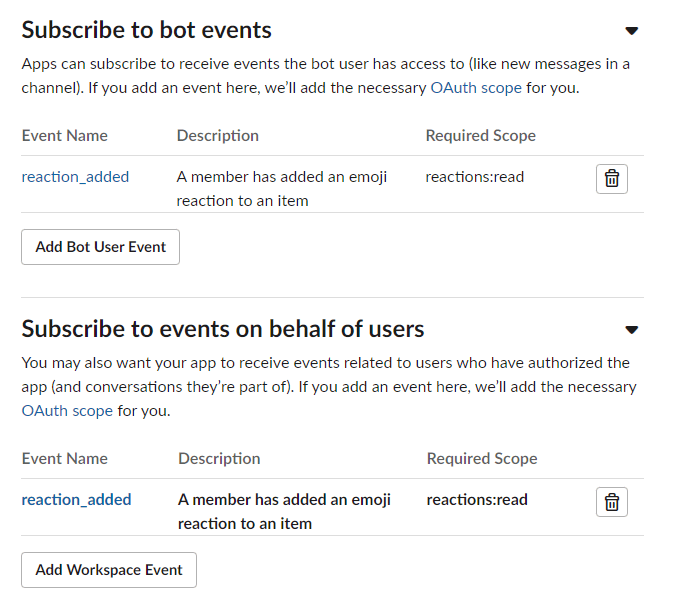675x604 pixels.
Task: Open reaction_added link under user events
Action: click(76, 500)
